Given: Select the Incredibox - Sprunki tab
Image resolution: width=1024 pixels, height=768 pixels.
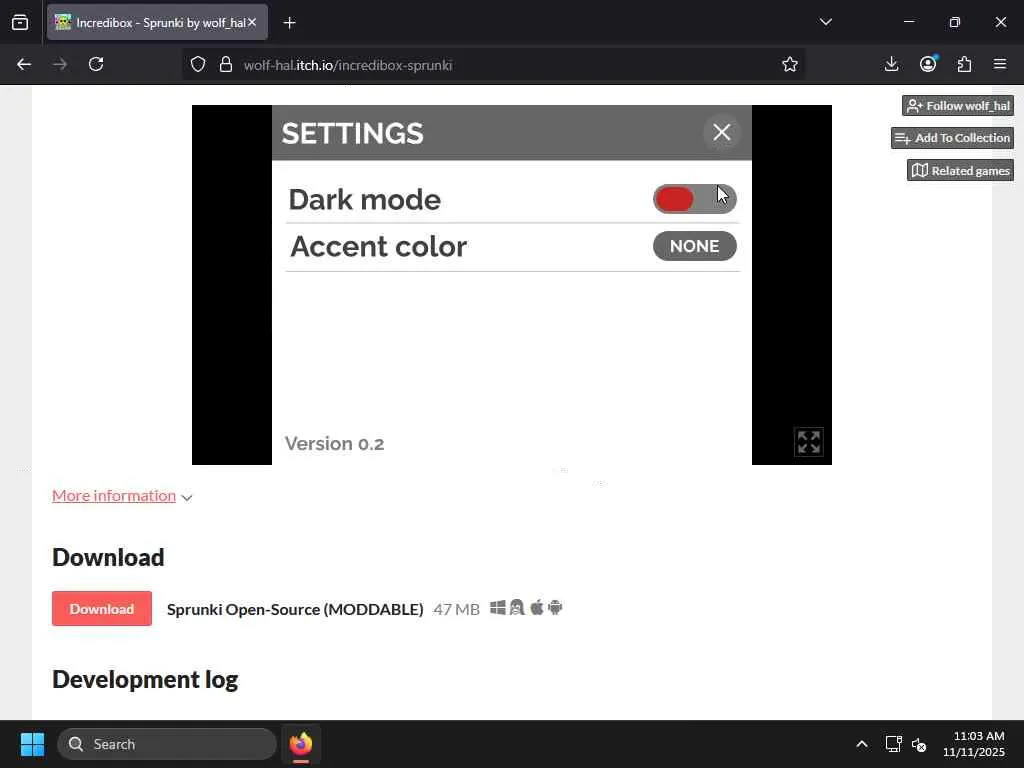Looking at the screenshot, I should 157,22.
